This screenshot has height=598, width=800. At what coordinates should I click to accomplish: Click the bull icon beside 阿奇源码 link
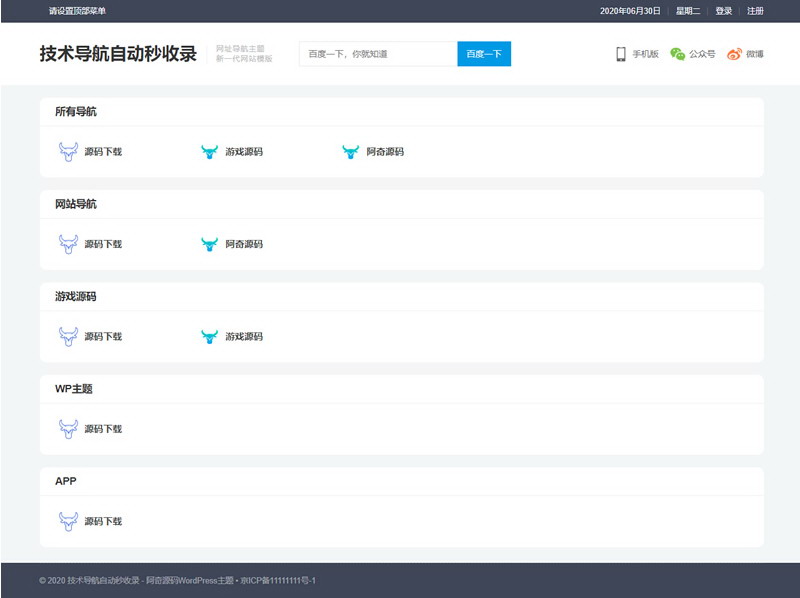click(x=349, y=151)
